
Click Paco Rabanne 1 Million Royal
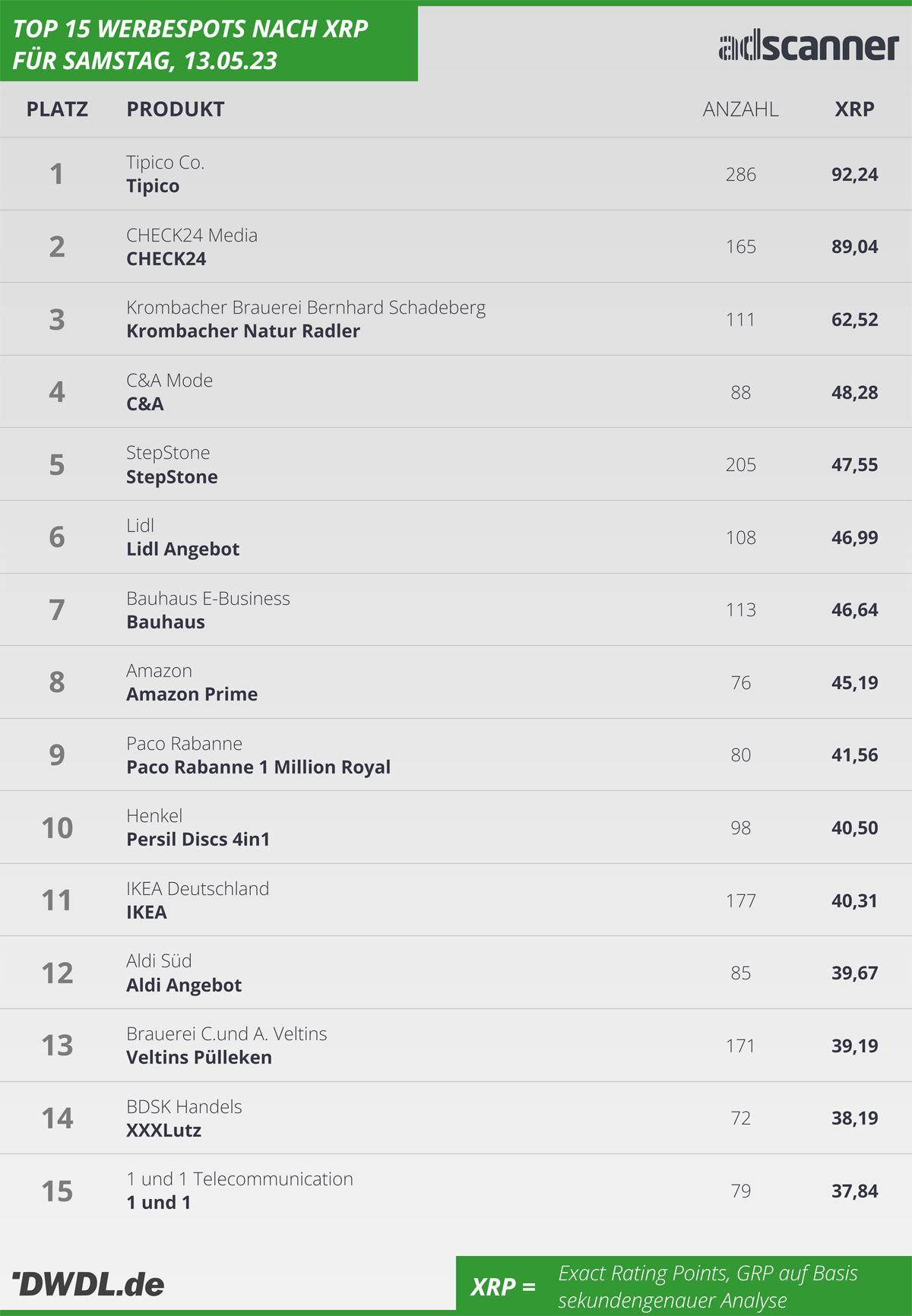(x=258, y=767)
